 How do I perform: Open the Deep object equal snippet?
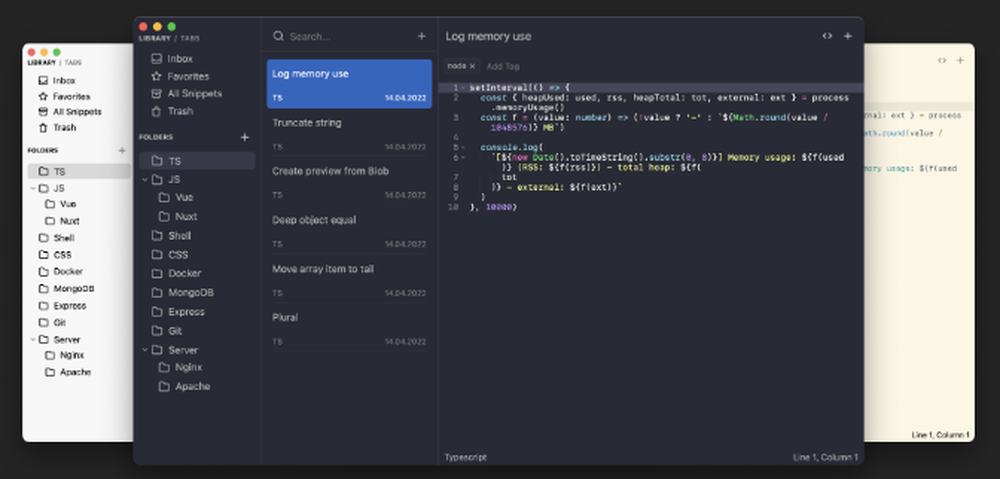(x=349, y=230)
